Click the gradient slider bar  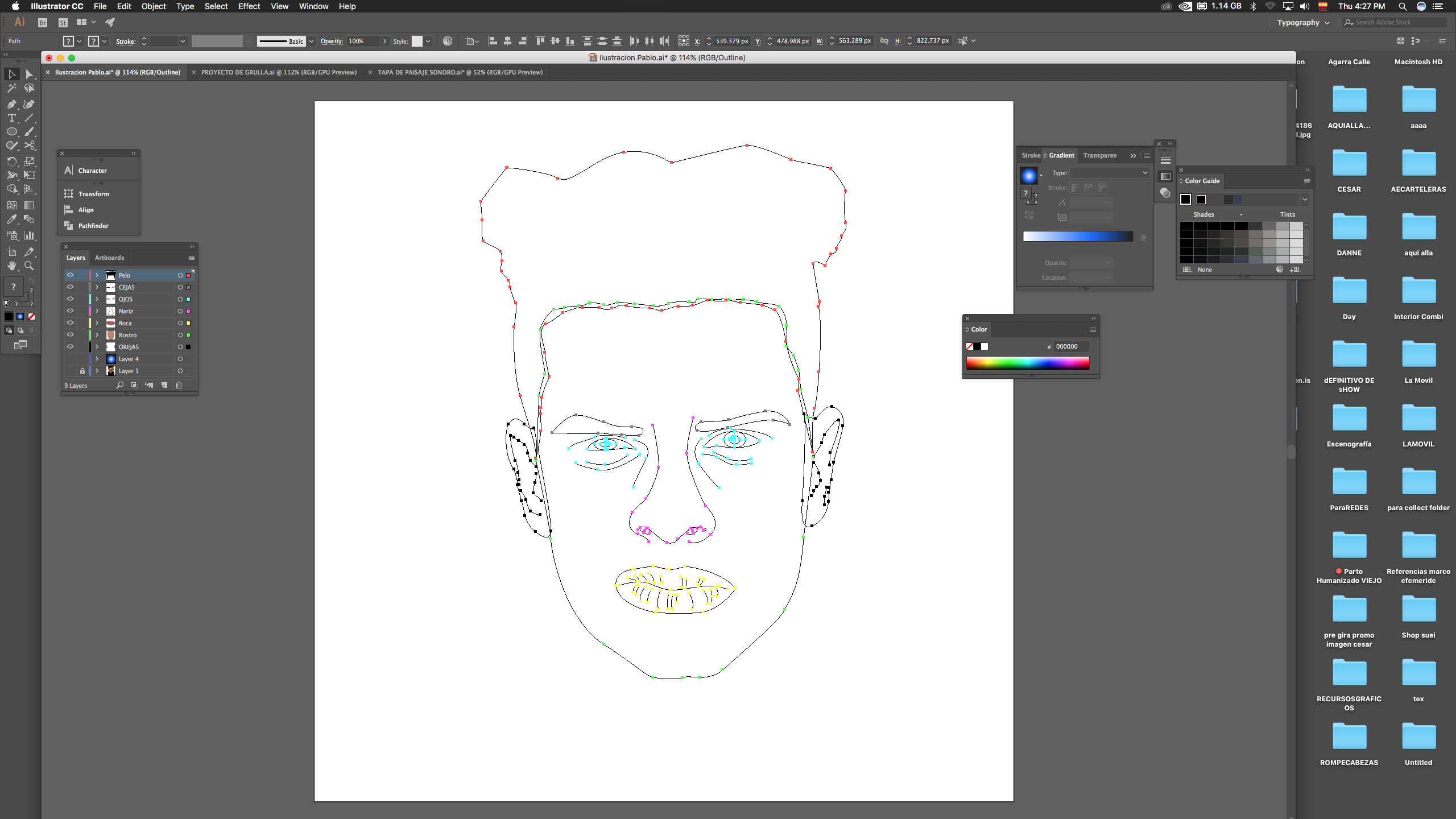coord(1078,237)
